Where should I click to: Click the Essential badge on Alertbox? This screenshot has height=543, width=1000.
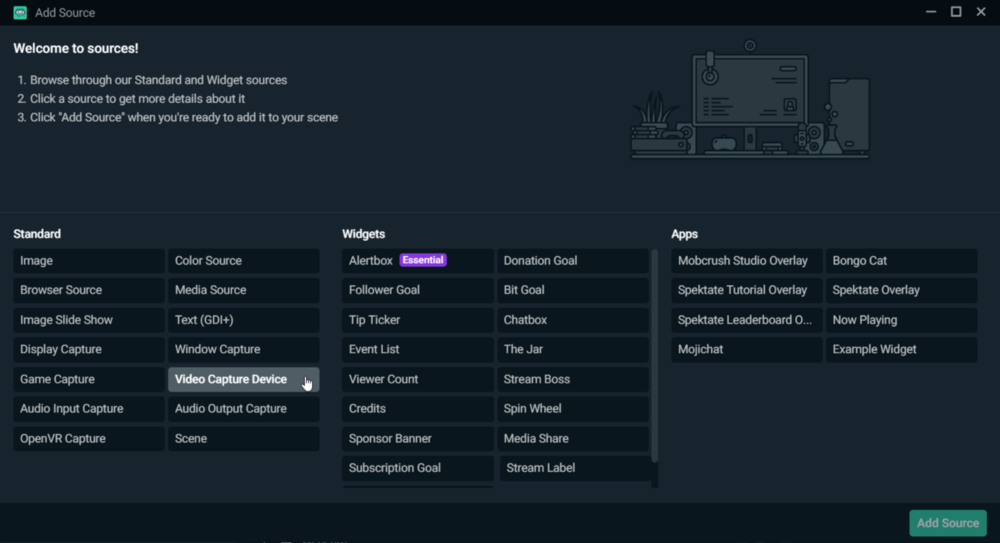pos(423,260)
